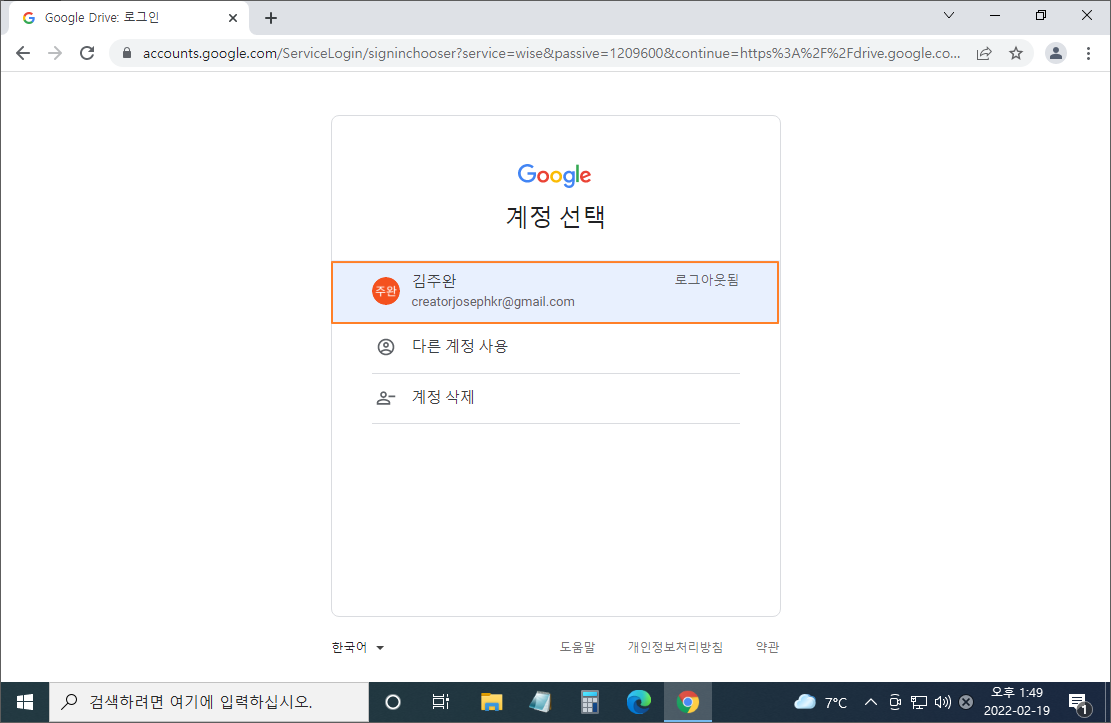The image size is (1111, 723).
Task: Click the orange 주완 avatar
Action: (386, 291)
